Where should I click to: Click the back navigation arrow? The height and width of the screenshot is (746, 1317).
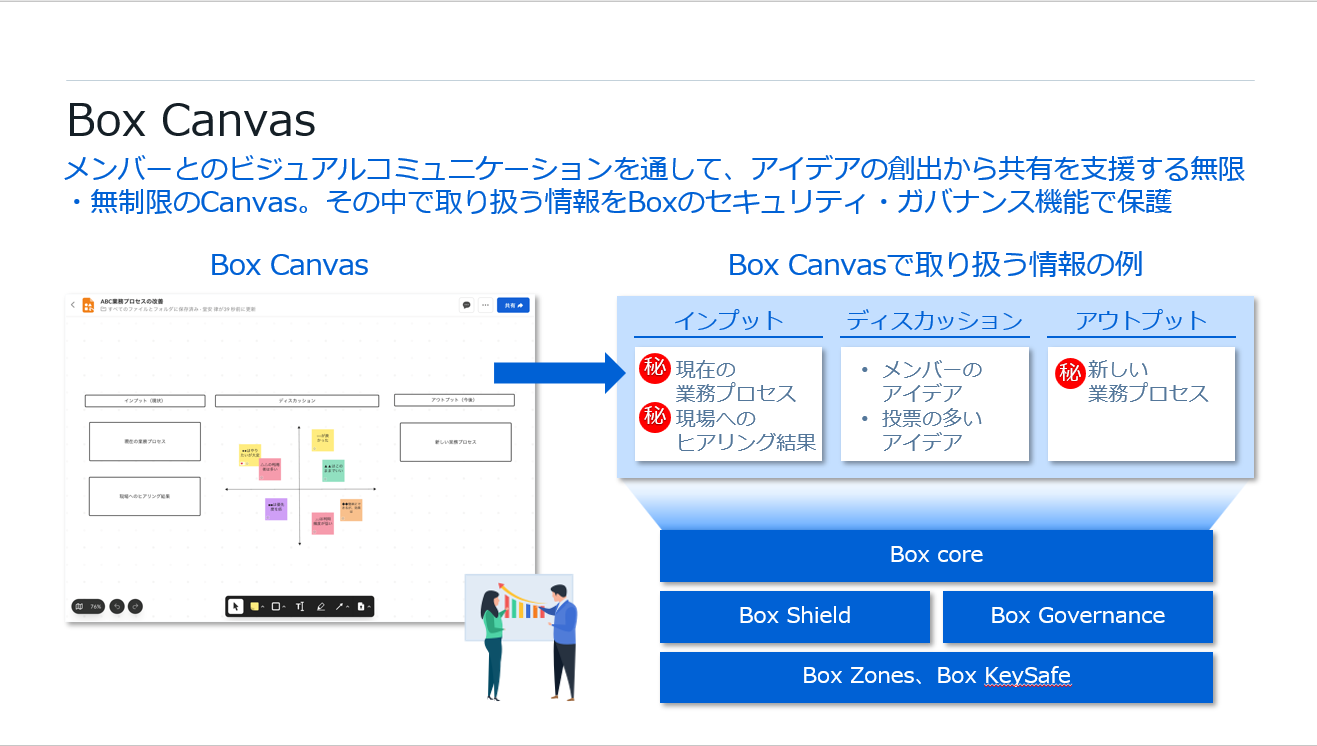coord(73,303)
